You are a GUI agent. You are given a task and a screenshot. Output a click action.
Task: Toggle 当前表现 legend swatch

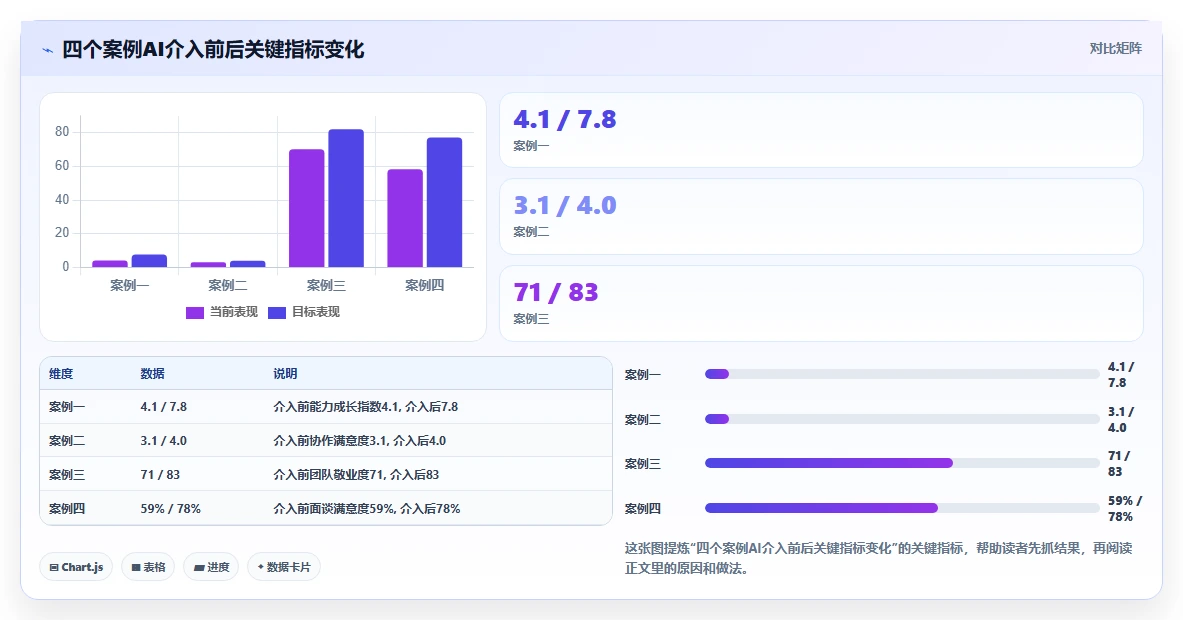tap(195, 312)
